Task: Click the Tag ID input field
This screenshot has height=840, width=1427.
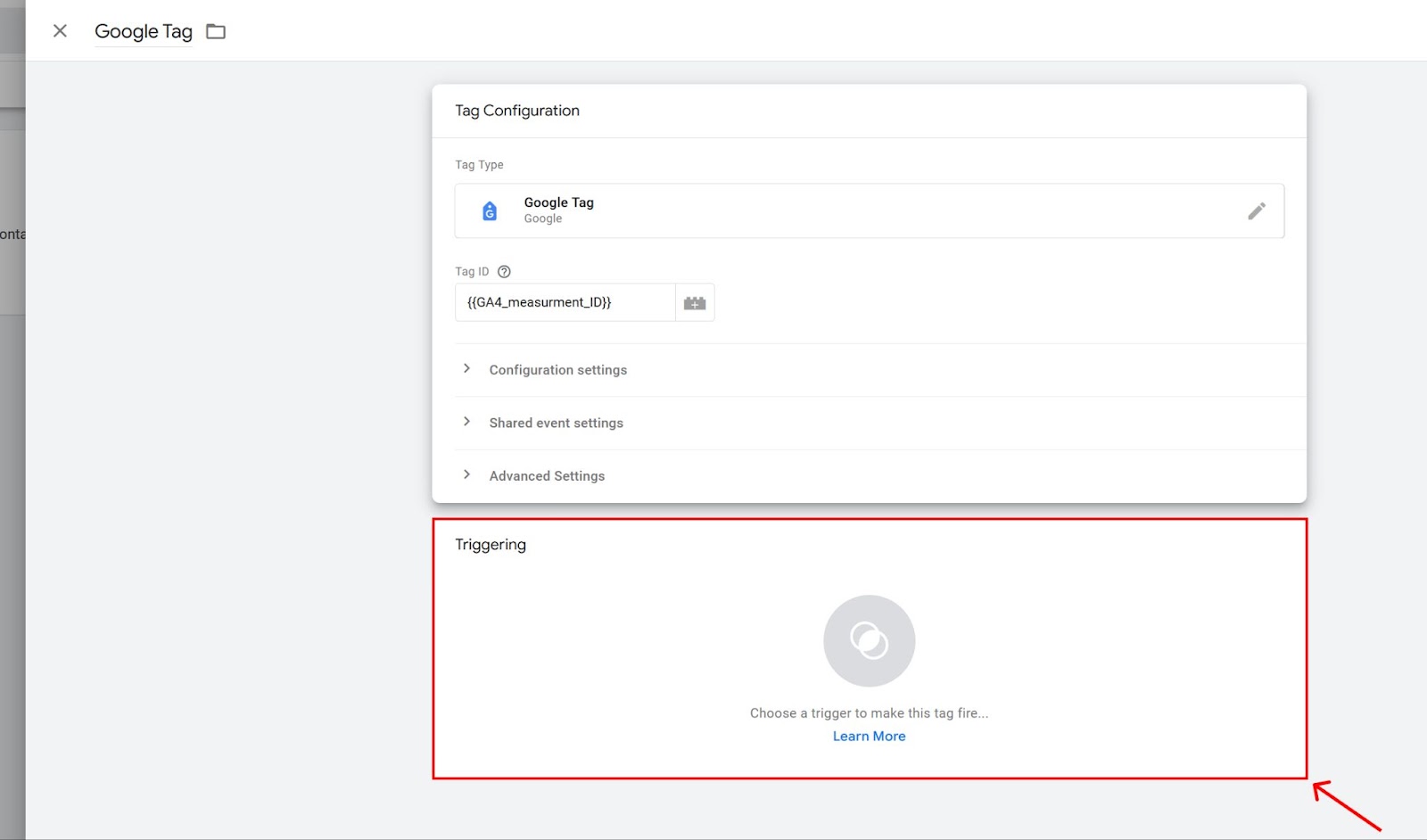Action: pyautogui.click(x=565, y=302)
